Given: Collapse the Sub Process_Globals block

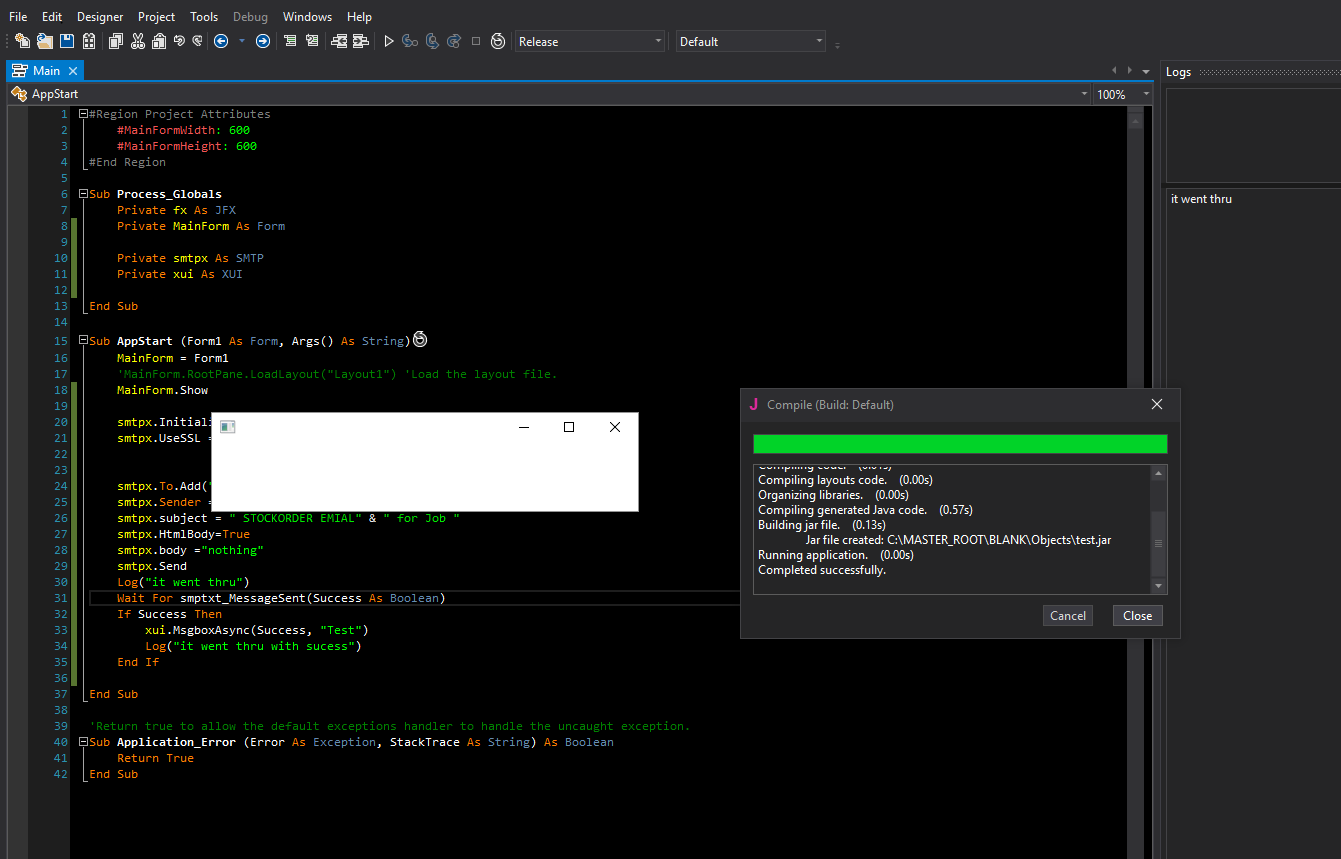Looking at the screenshot, I should pyautogui.click(x=83, y=194).
